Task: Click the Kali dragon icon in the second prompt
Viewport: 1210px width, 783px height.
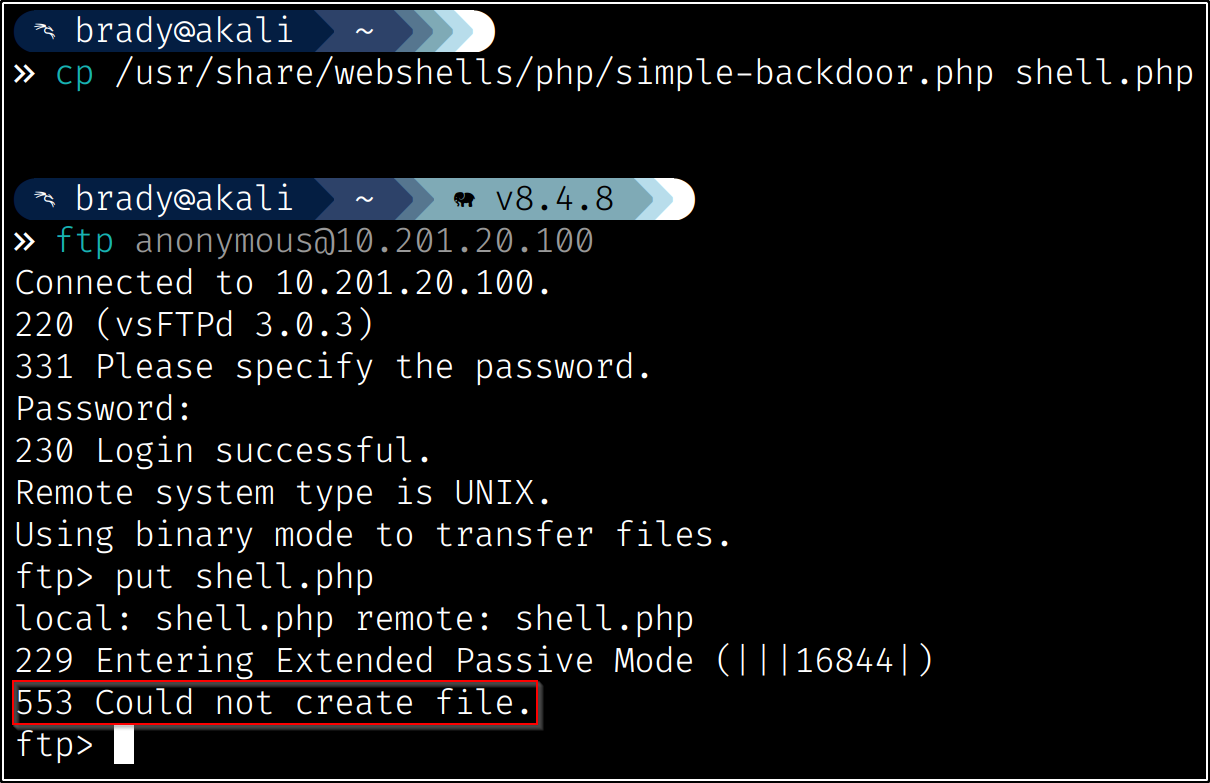Action: point(44,199)
